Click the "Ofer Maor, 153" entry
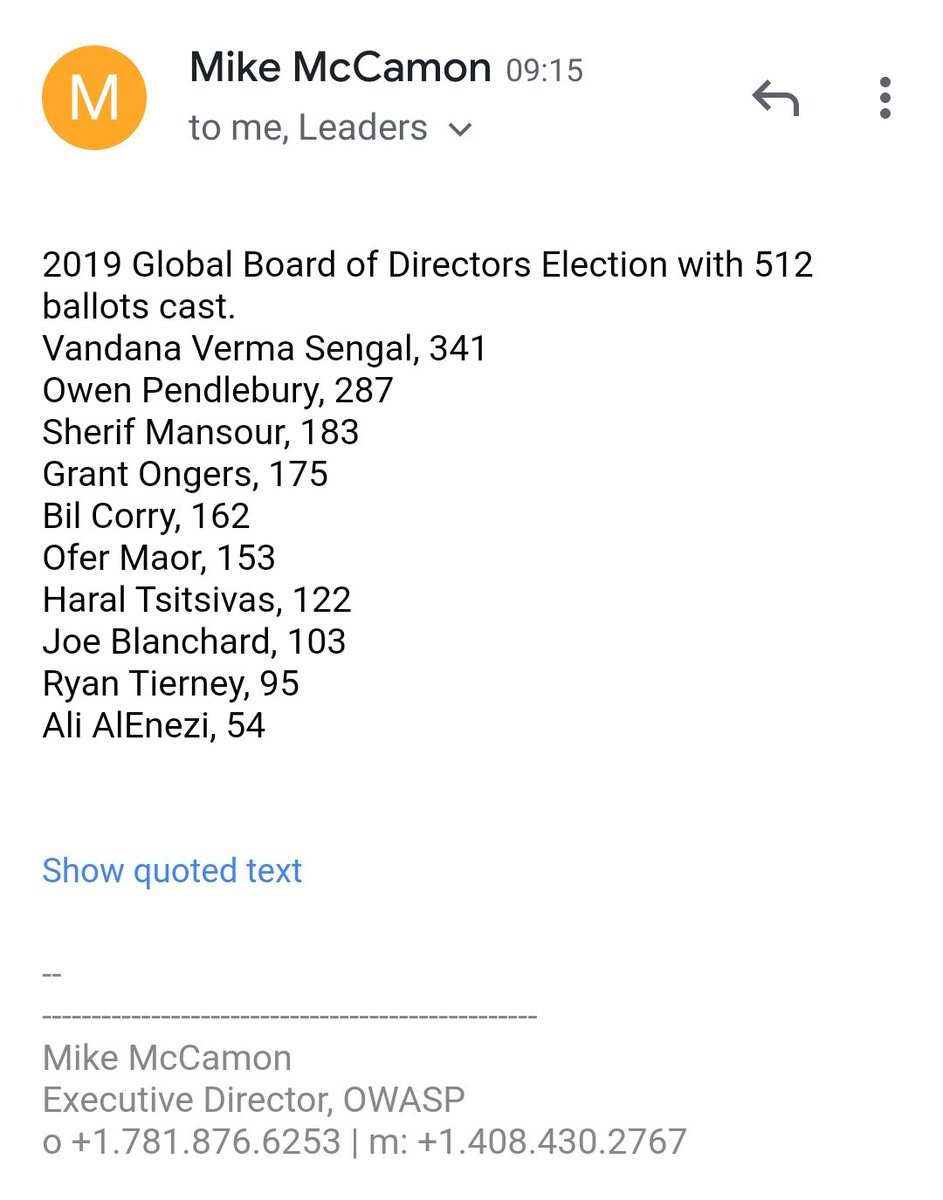This screenshot has width=943, height=1200. (x=158, y=557)
